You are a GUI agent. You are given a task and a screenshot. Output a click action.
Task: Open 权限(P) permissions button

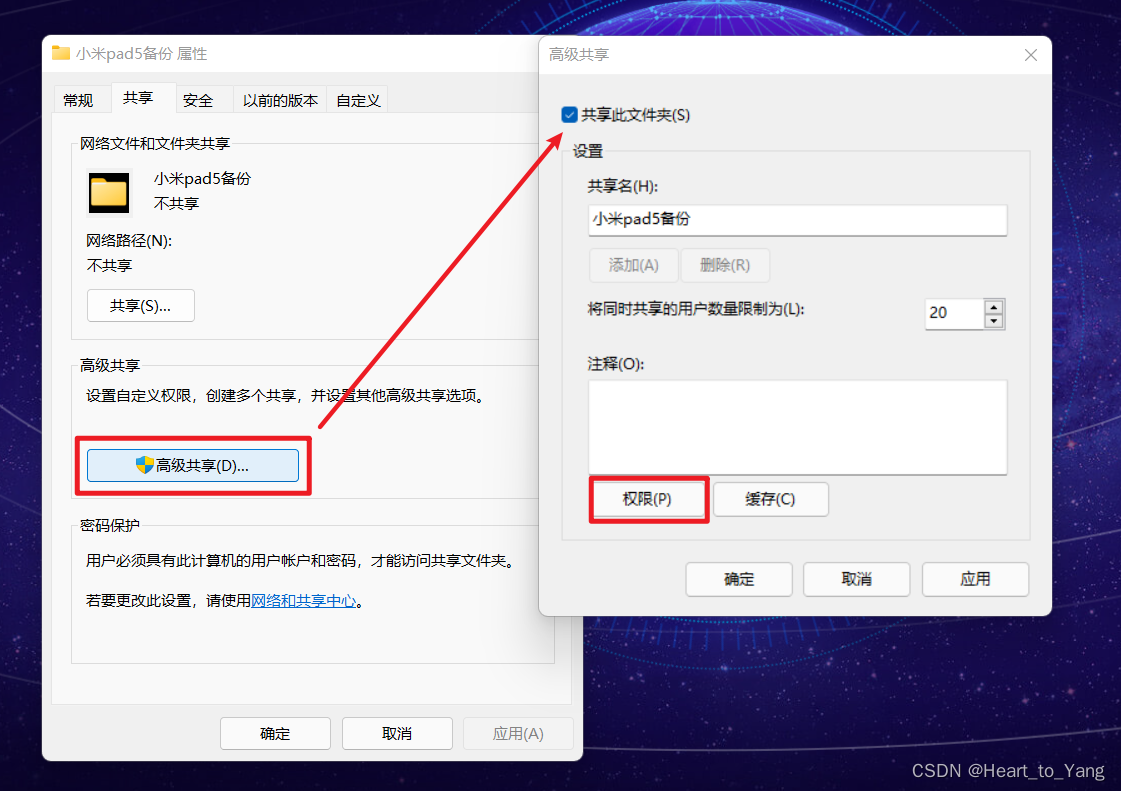click(x=648, y=499)
